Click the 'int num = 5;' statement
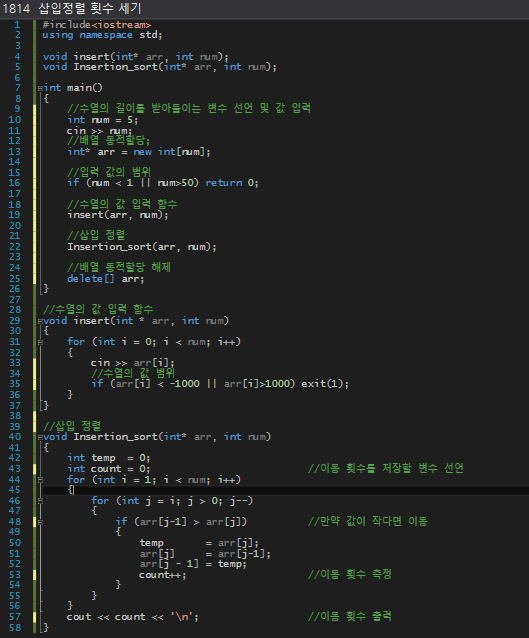 103,120
